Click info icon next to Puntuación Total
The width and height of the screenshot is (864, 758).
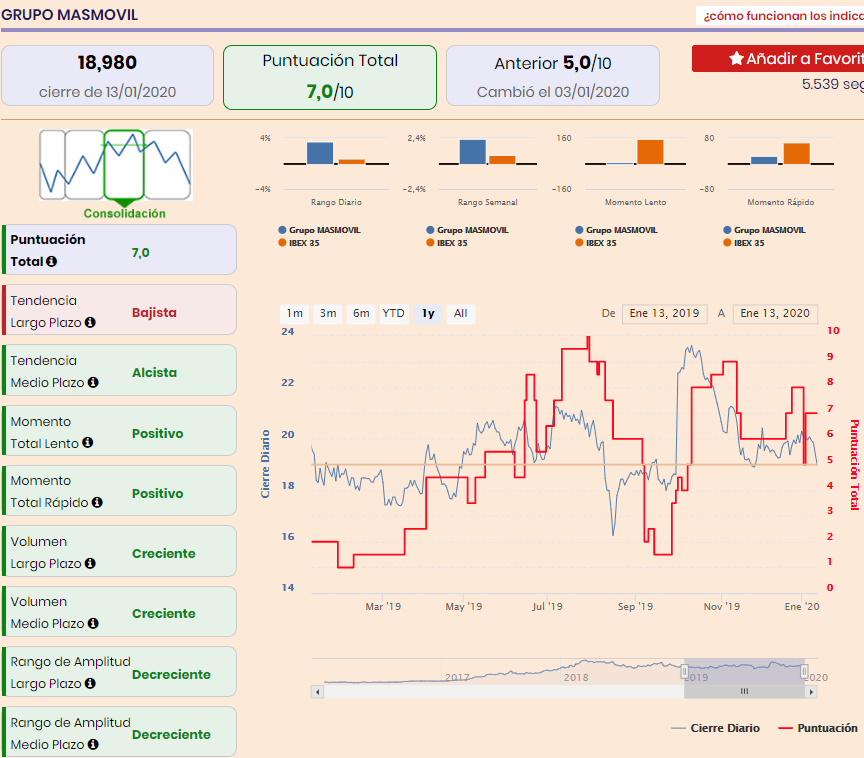click(51, 262)
